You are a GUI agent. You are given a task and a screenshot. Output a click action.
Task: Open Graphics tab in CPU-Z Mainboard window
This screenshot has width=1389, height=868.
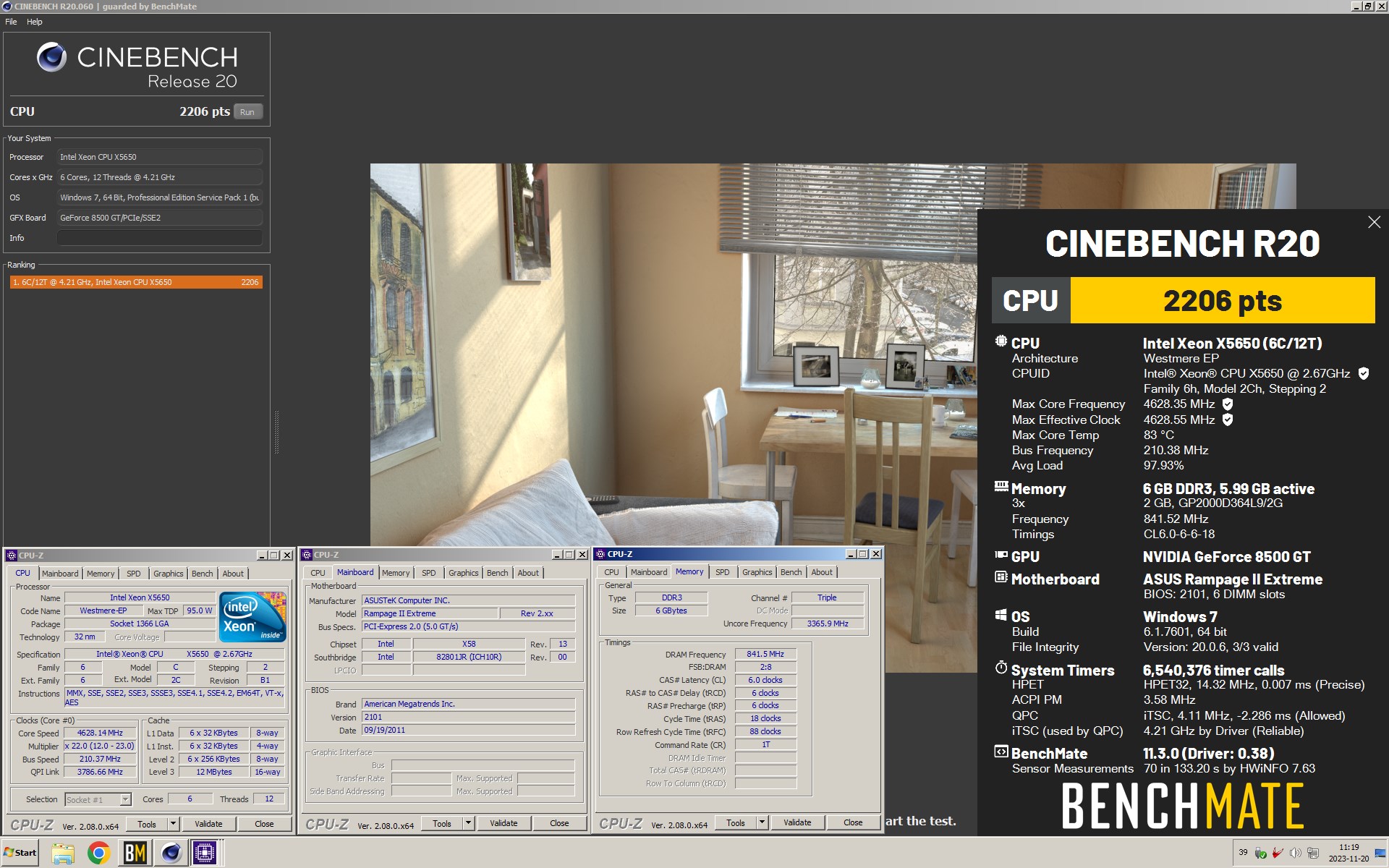click(464, 573)
